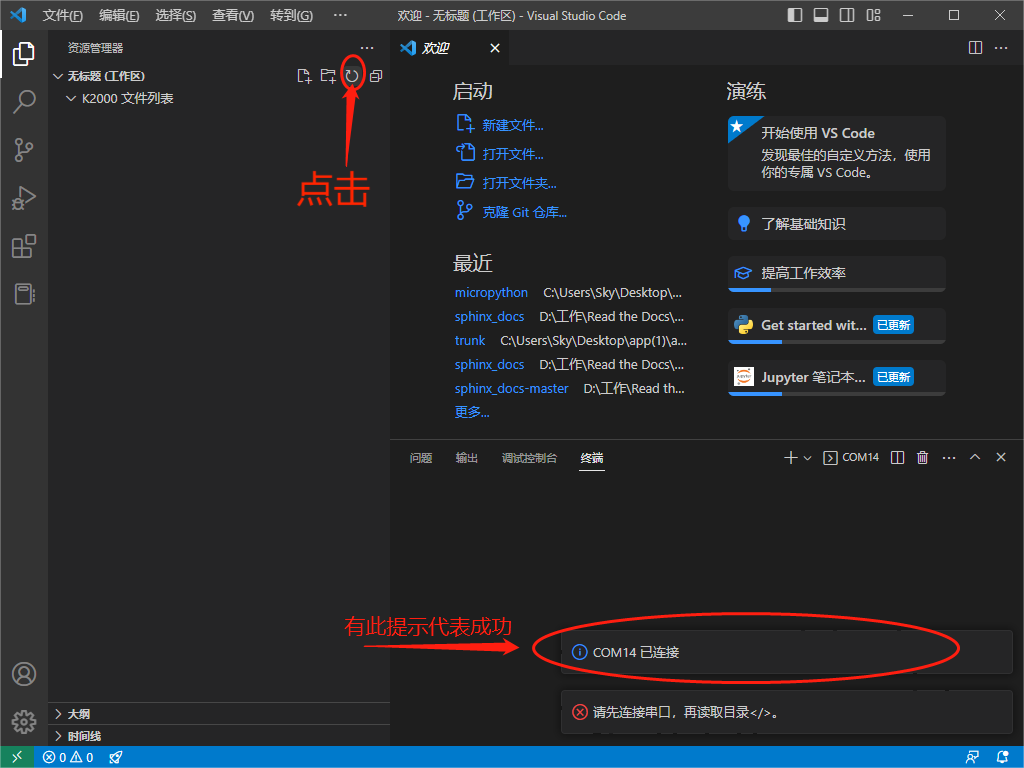Click the New Folder icon in explorer header
Image resolution: width=1024 pixels, height=768 pixels.
pos(328,76)
